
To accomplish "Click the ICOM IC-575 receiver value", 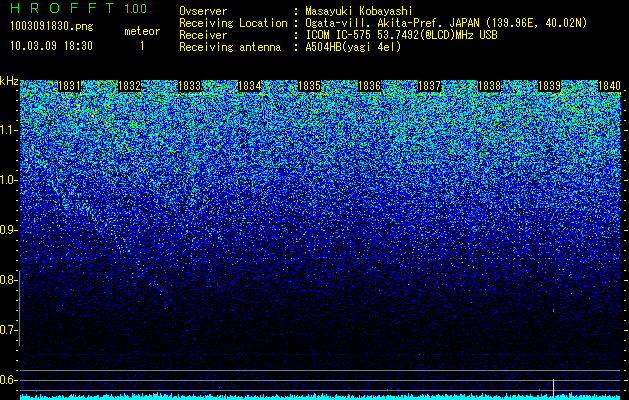I will (x=401, y=35).
